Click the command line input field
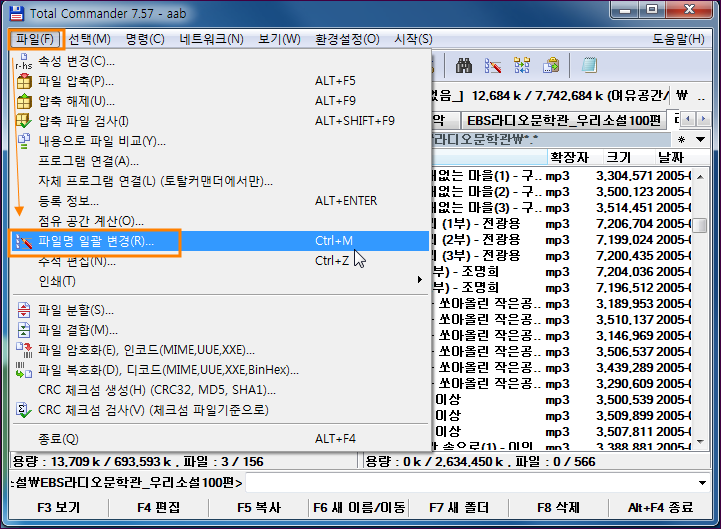Image resolution: width=721 pixels, height=529 pixels. (x=470, y=483)
